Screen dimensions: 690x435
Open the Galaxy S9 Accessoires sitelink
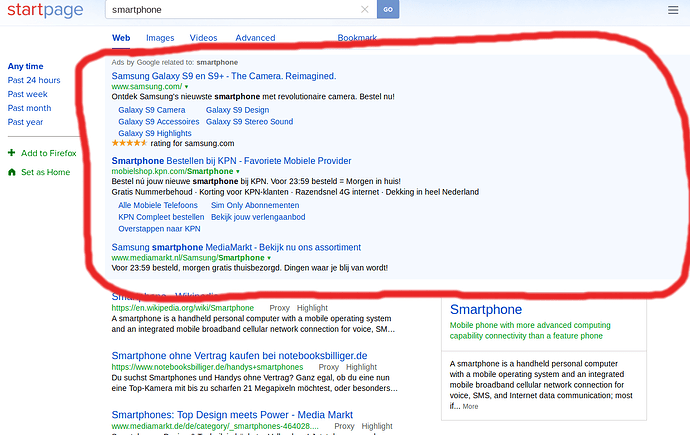click(x=158, y=121)
